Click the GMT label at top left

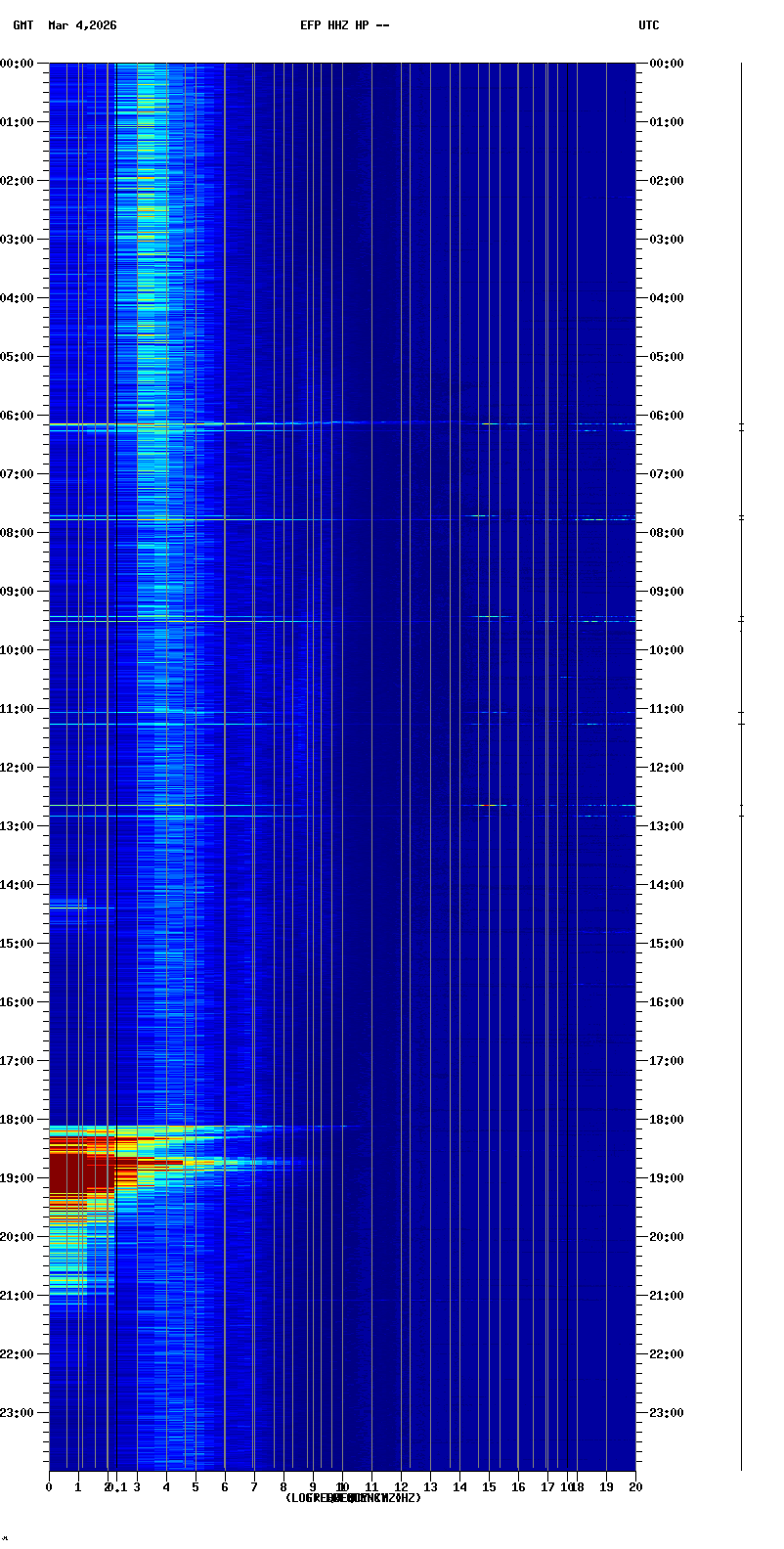pos(22,25)
